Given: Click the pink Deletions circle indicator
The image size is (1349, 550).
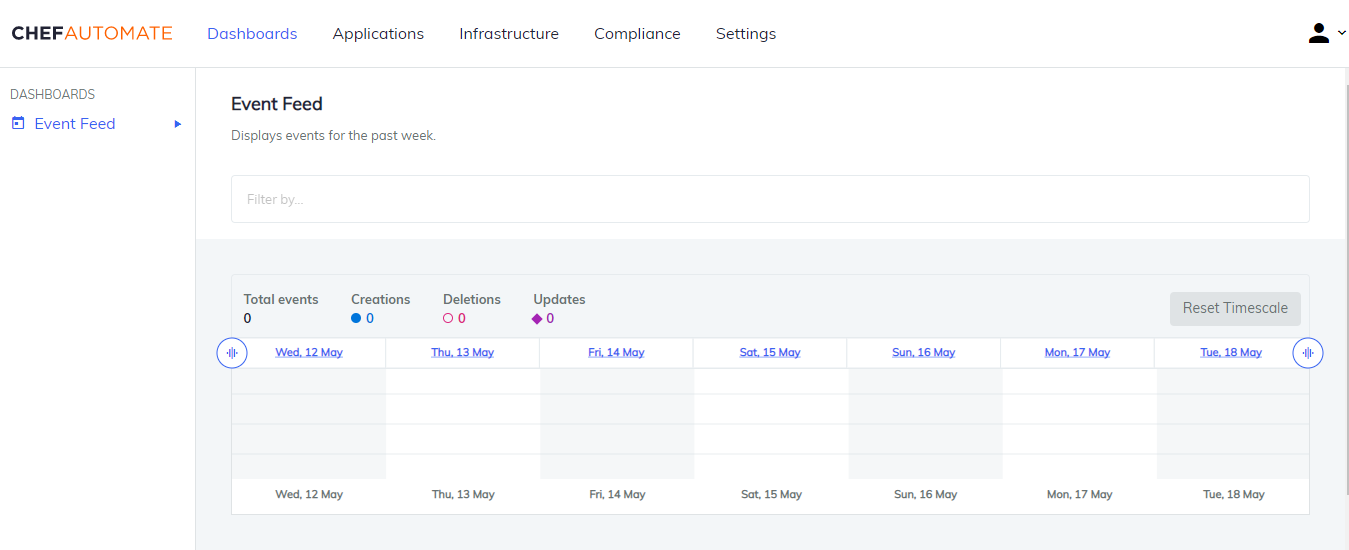Looking at the screenshot, I should 448,319.
